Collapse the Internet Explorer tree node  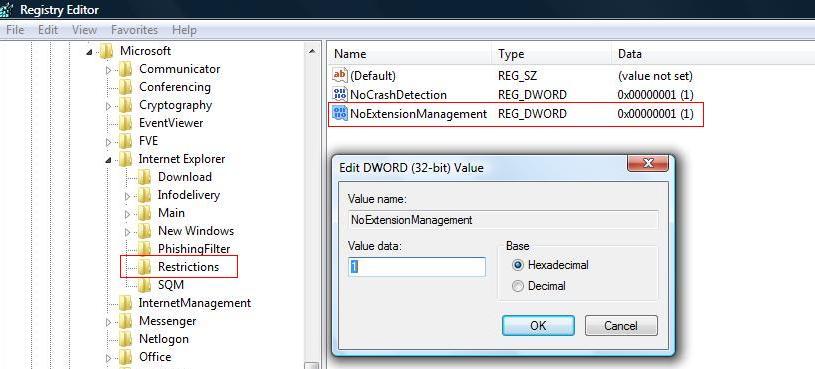[108, 160]
